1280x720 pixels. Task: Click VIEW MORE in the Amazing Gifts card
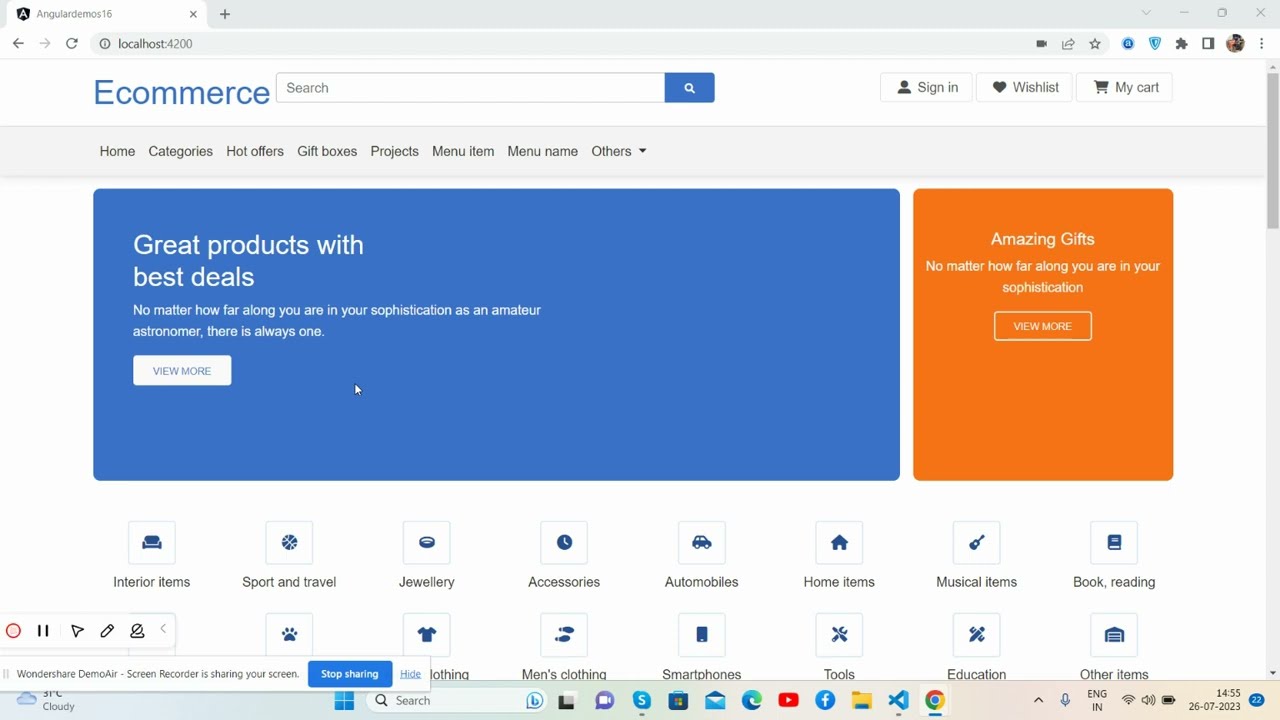click(1042, 326)
